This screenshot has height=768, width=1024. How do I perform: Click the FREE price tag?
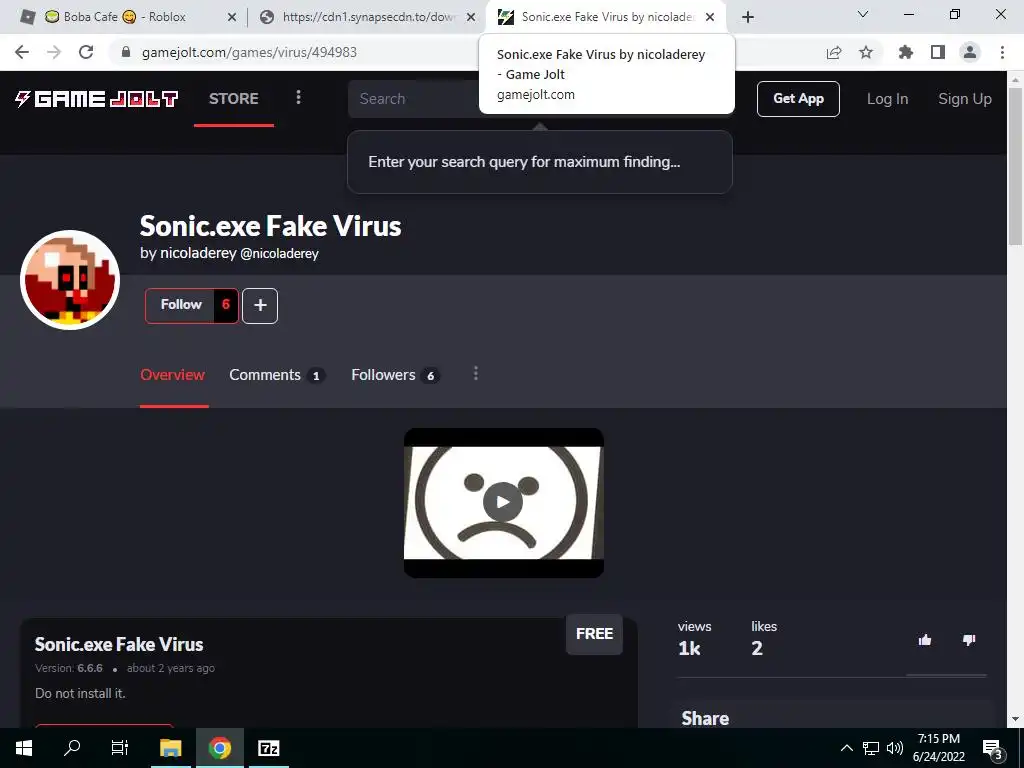point(594,634)
